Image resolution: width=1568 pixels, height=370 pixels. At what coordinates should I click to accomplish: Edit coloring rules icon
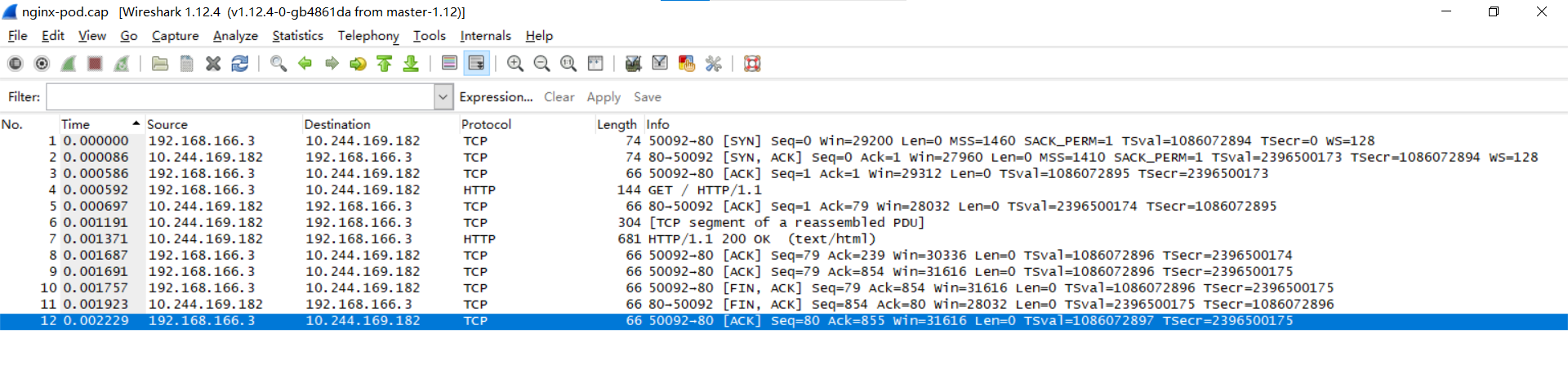pos(687,64)
